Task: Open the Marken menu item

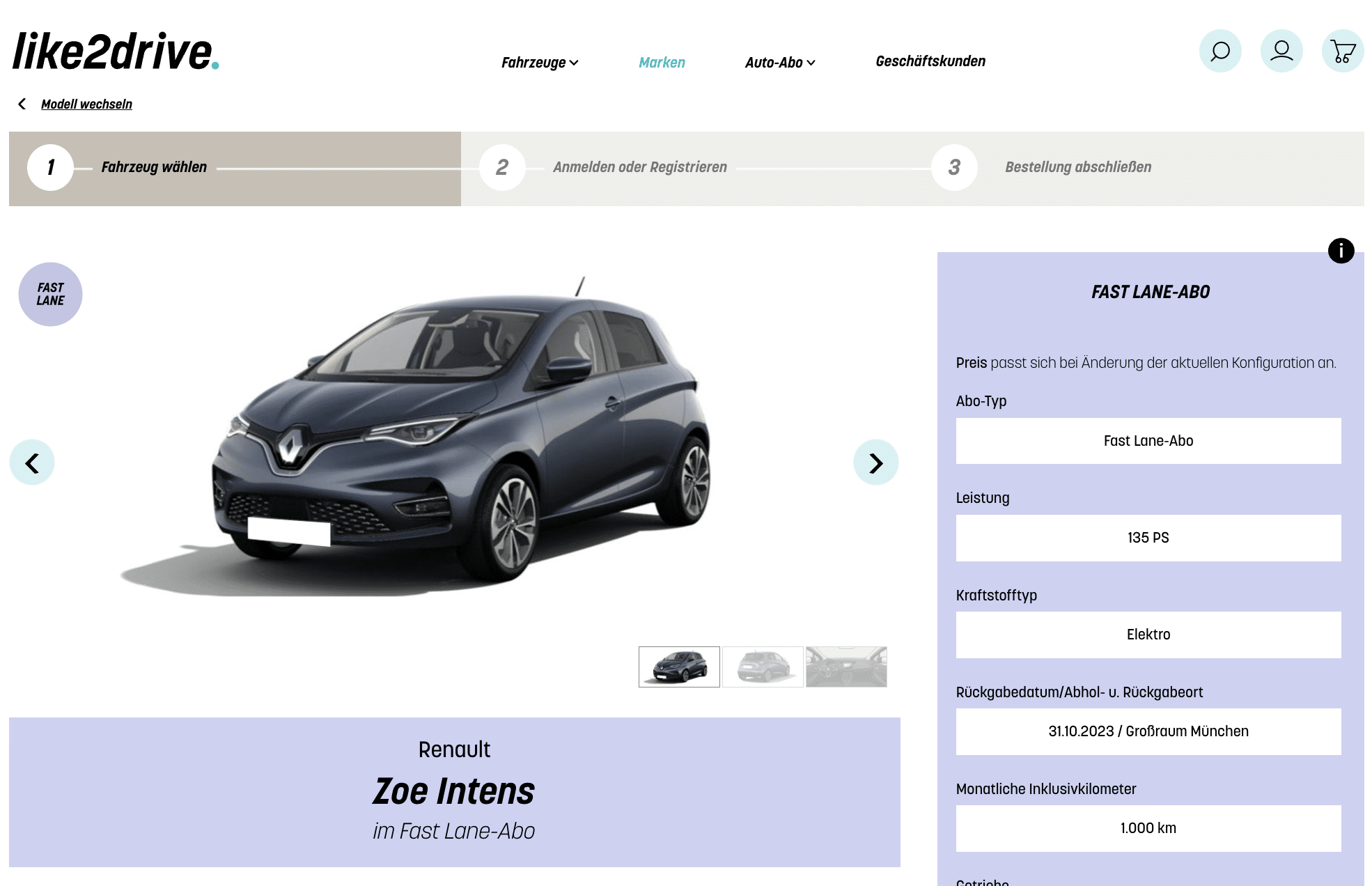Action: (x=662, y=62)
